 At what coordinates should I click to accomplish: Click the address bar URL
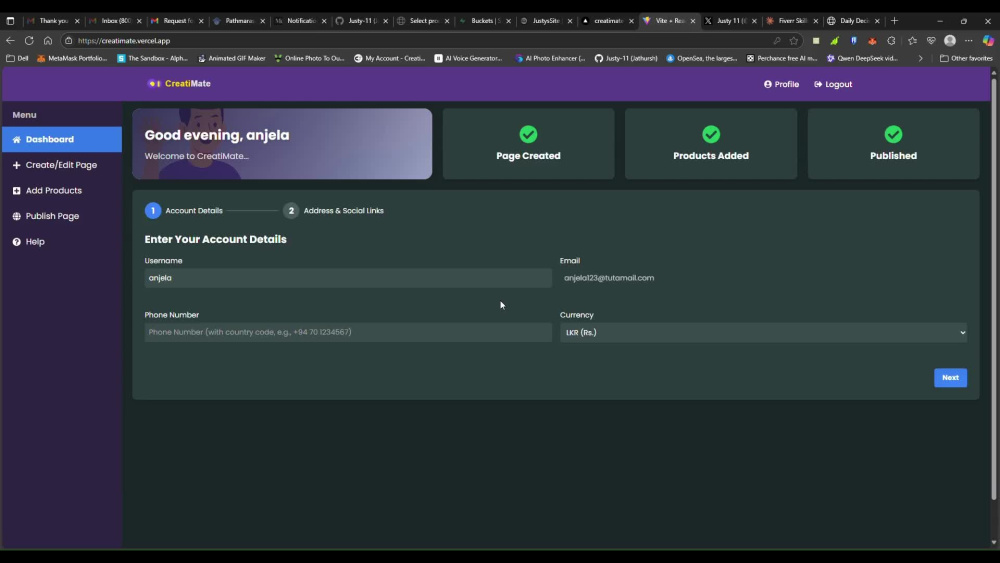[124, 41]
